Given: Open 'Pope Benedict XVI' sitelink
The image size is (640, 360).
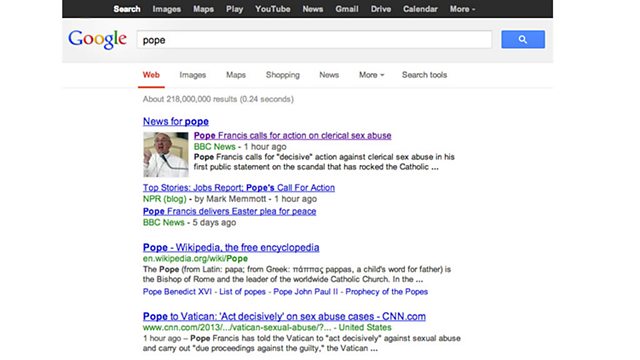Looking at the screenshot, I should [x=177, y=292].
